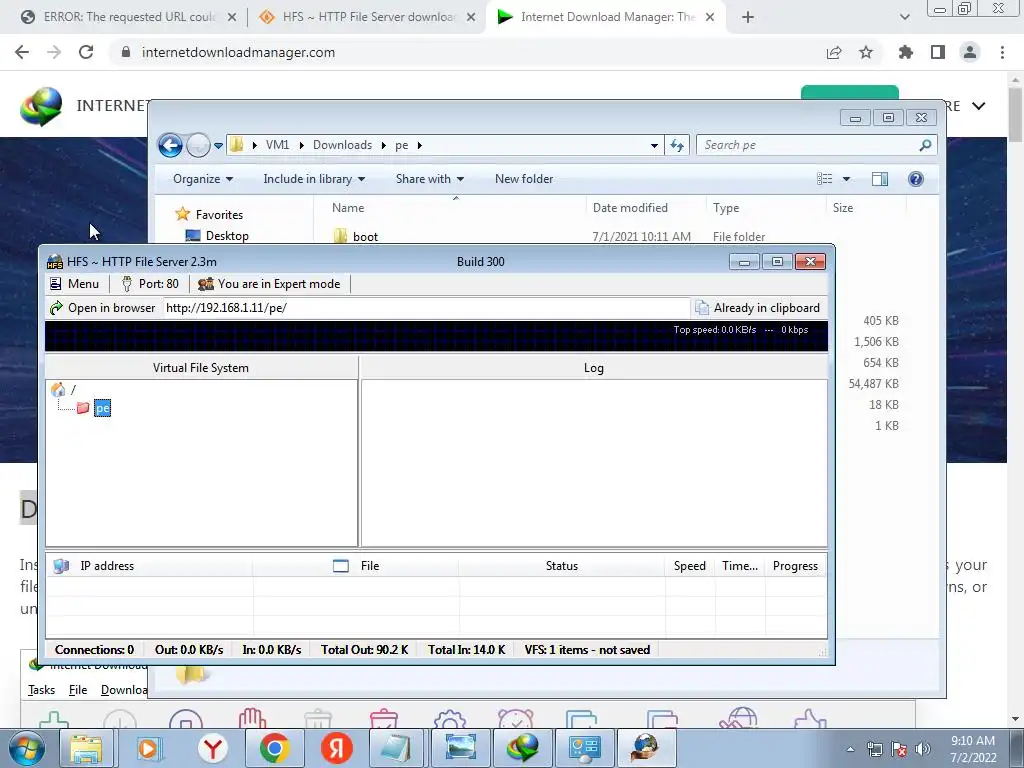Open Chrome Extensions puzzle icon

tap(906, 52)
